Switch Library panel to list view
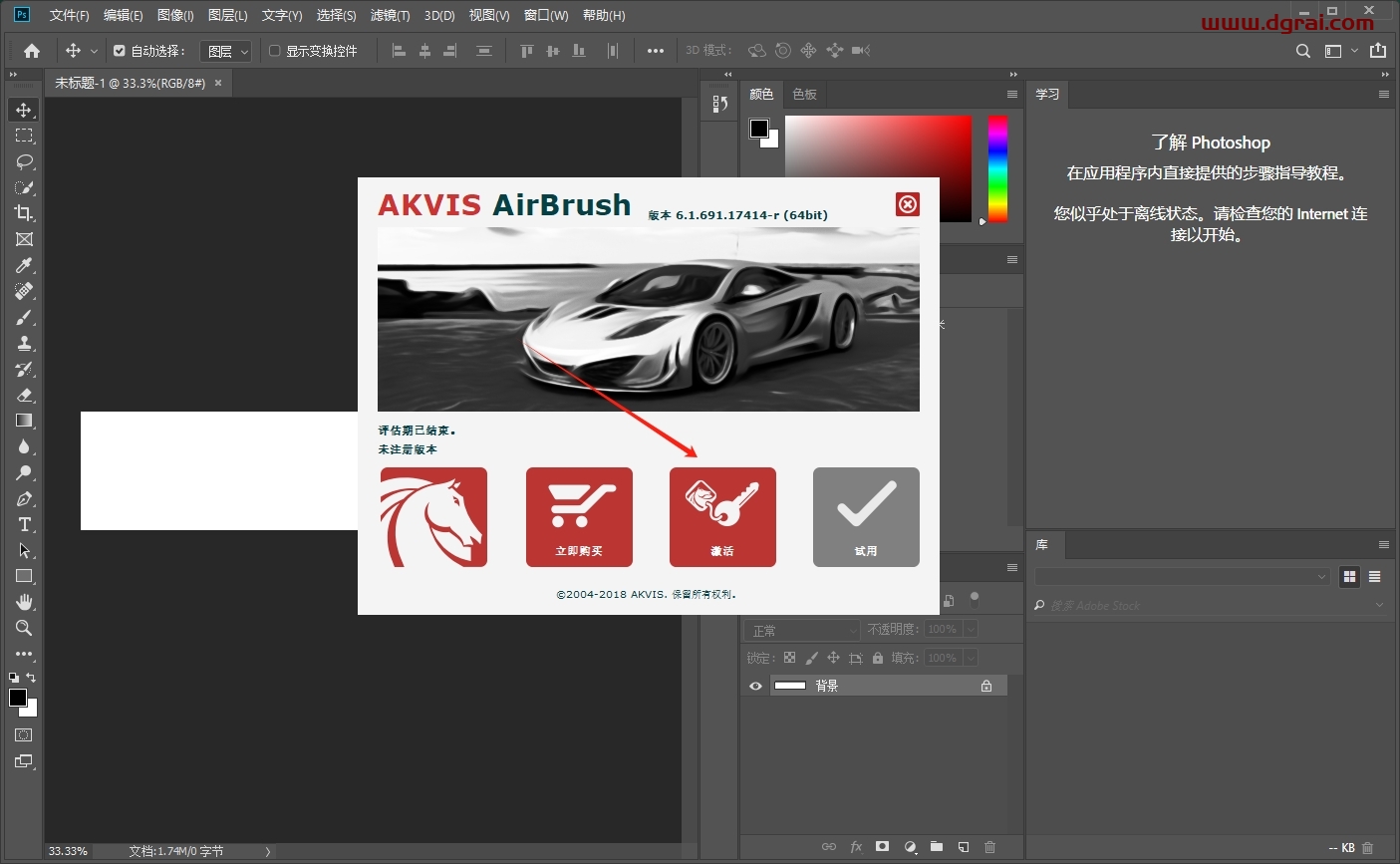The height and width of the screenshot is (864, 1400). coord(1375,576)
